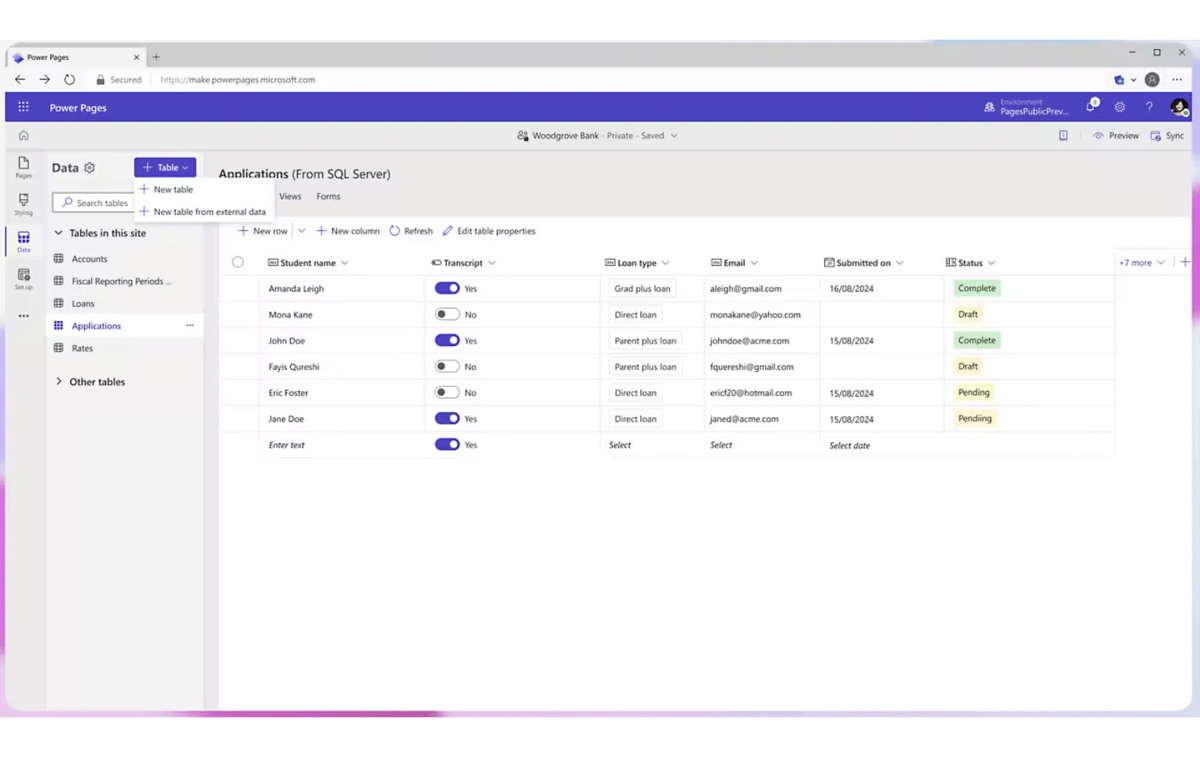The height and width of the screenshot is (757, 1200).
Task: Open a new browser tab
Action: pos(156,57)
